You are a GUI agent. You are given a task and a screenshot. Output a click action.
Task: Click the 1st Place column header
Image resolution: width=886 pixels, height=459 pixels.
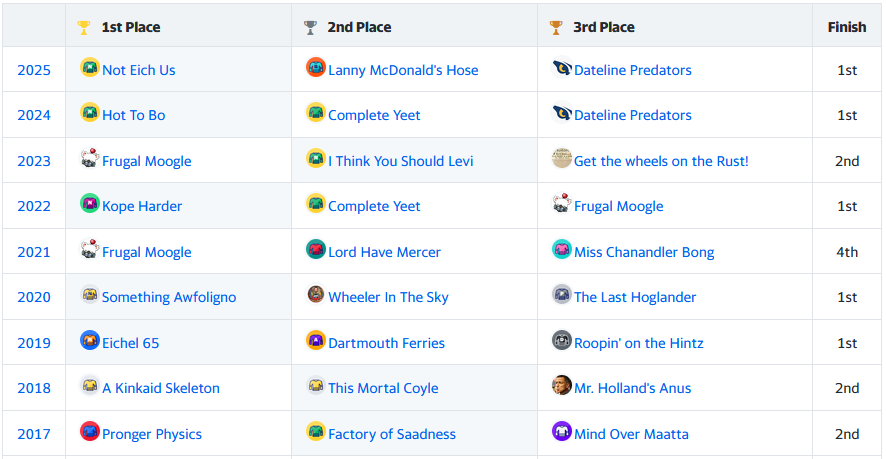coord(131,27)
